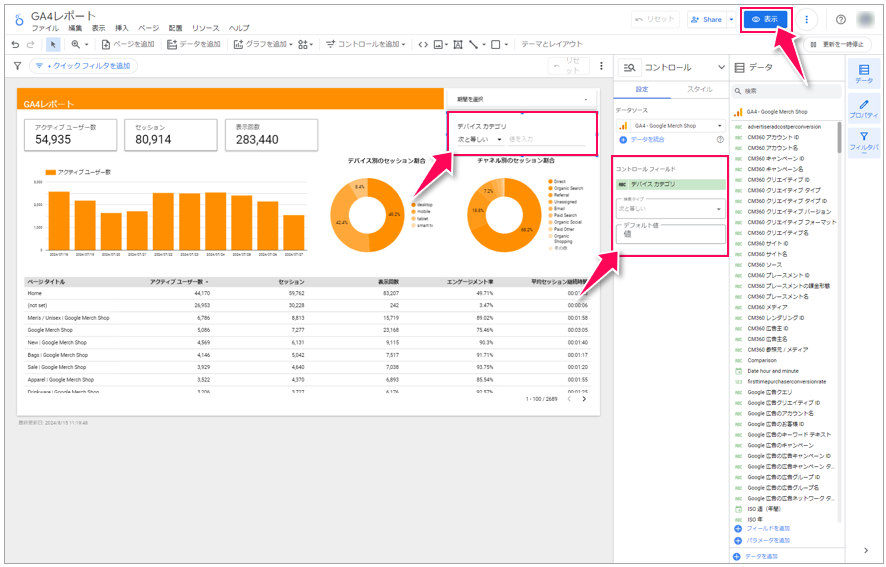Open the ファイル menu
This screenshot has width=886, height=567.
point(45,28)
